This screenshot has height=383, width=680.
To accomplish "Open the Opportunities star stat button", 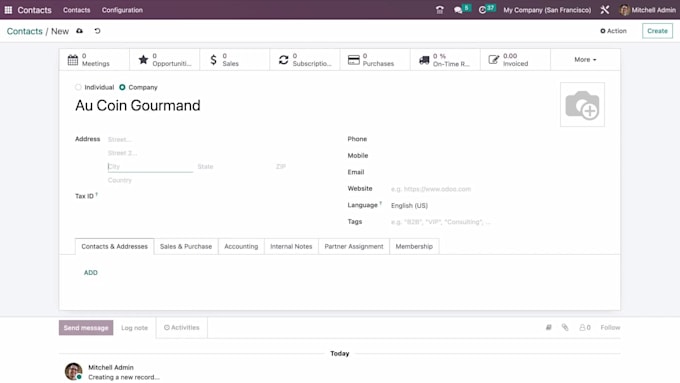I will [165, 59].
